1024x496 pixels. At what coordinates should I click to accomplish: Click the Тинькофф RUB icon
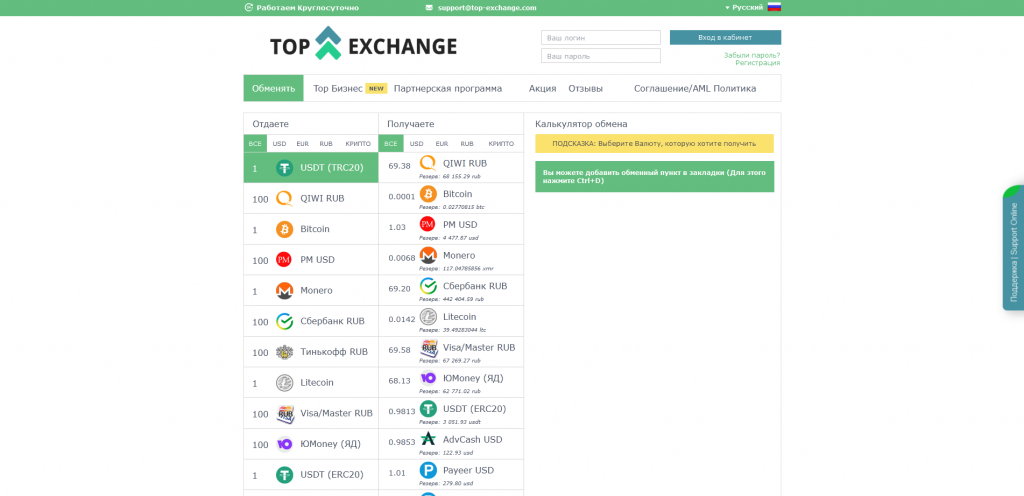(x=284, y=352)
